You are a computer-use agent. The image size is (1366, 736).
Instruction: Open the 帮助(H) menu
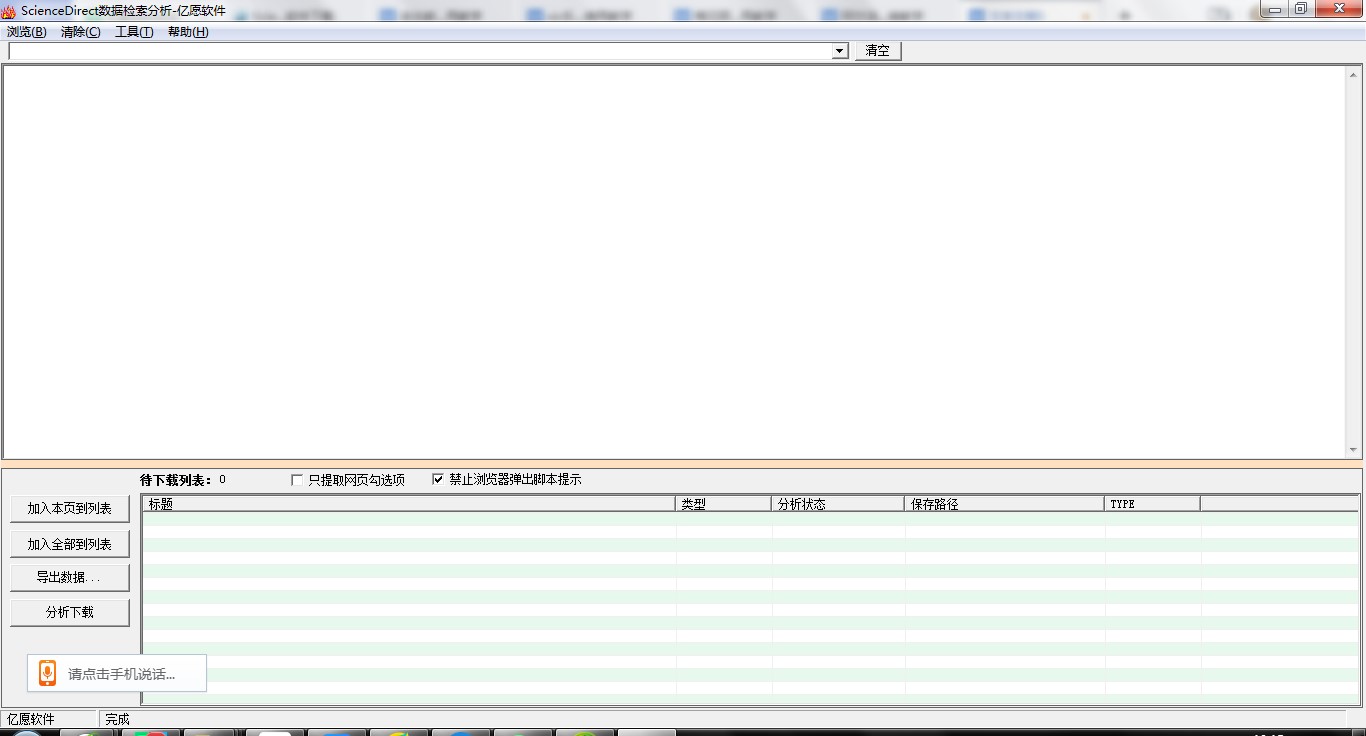tap(188, 32)
